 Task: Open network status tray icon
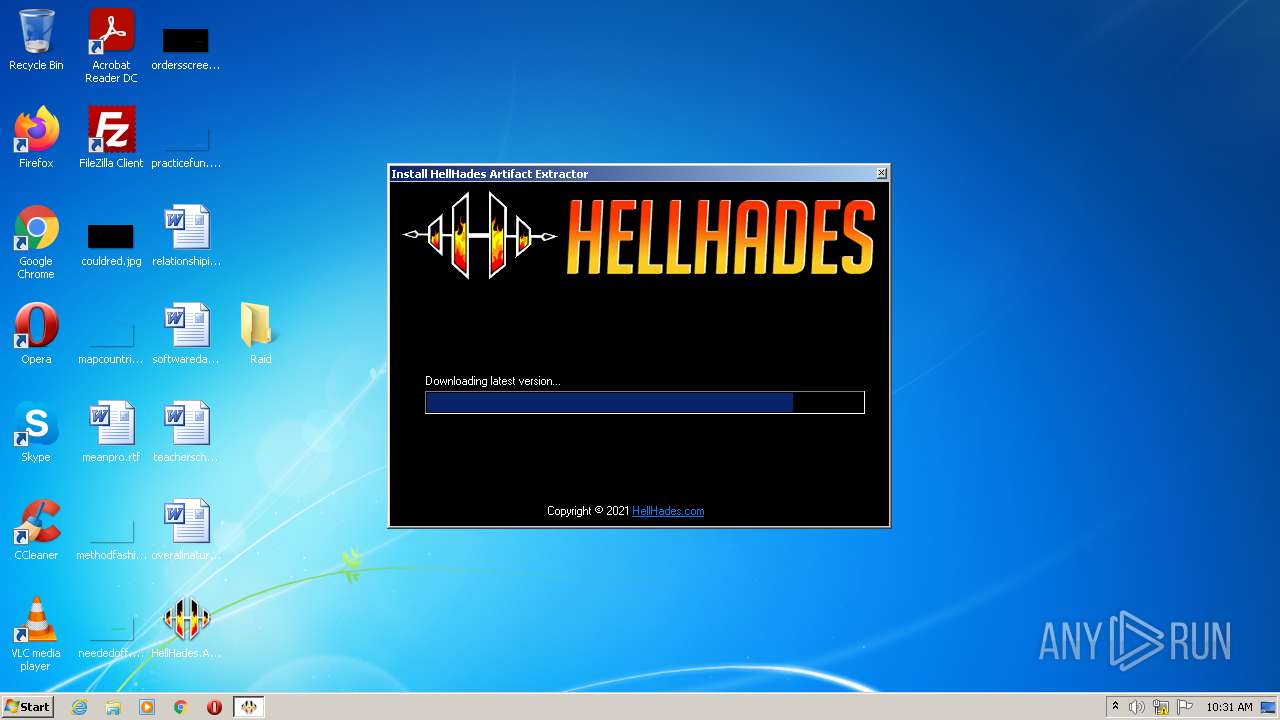click(1161, 707)
